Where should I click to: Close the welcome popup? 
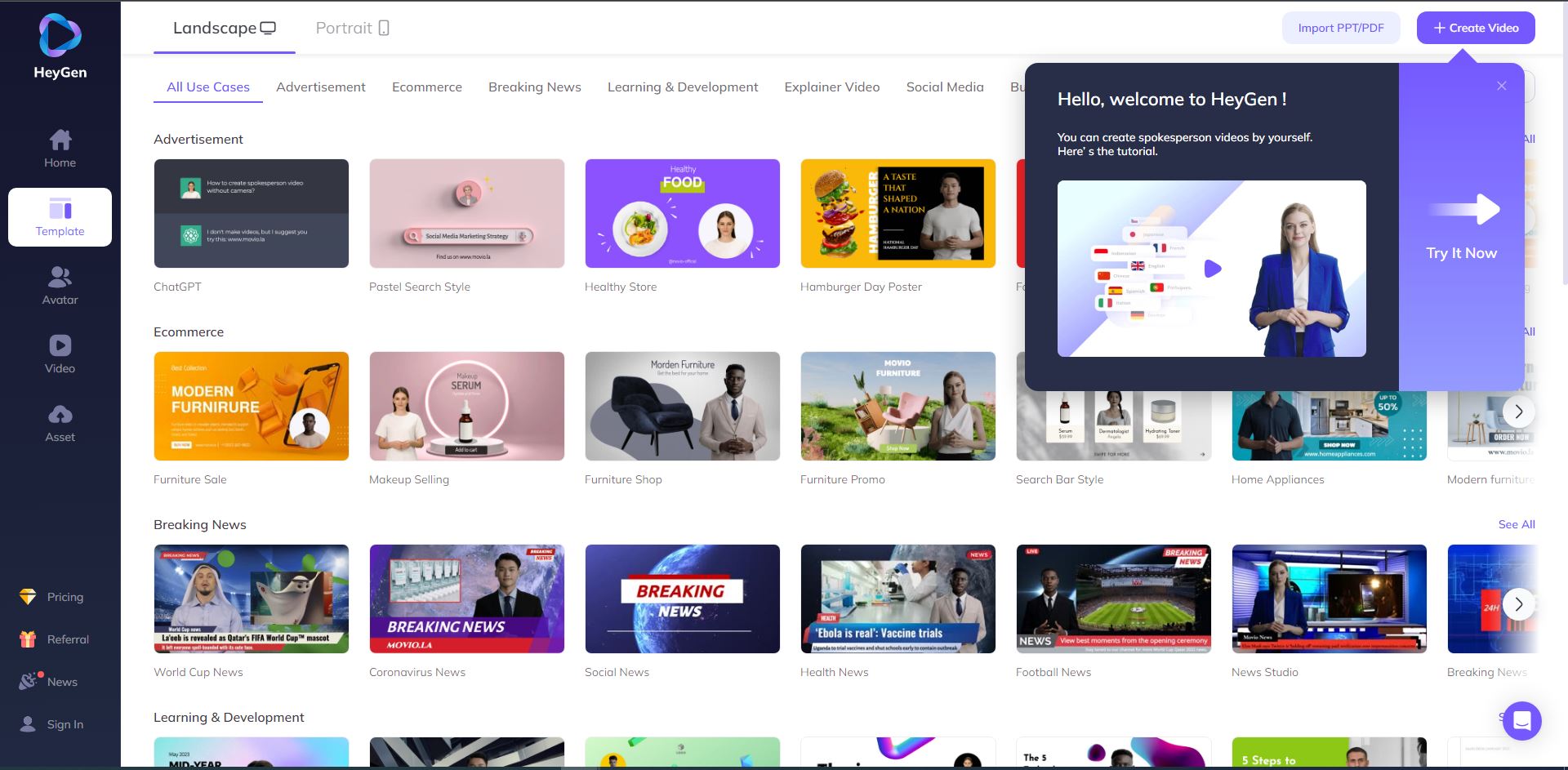pos(1501,86)
